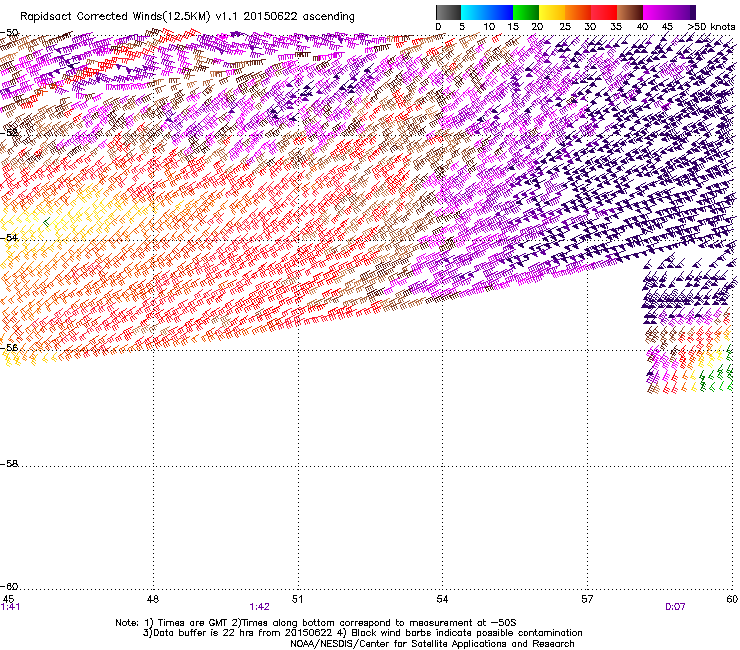Screen dimensions: 740x650
Task: Click the orange 25-30 knots legend swatch
Action: tap(578, 12)
